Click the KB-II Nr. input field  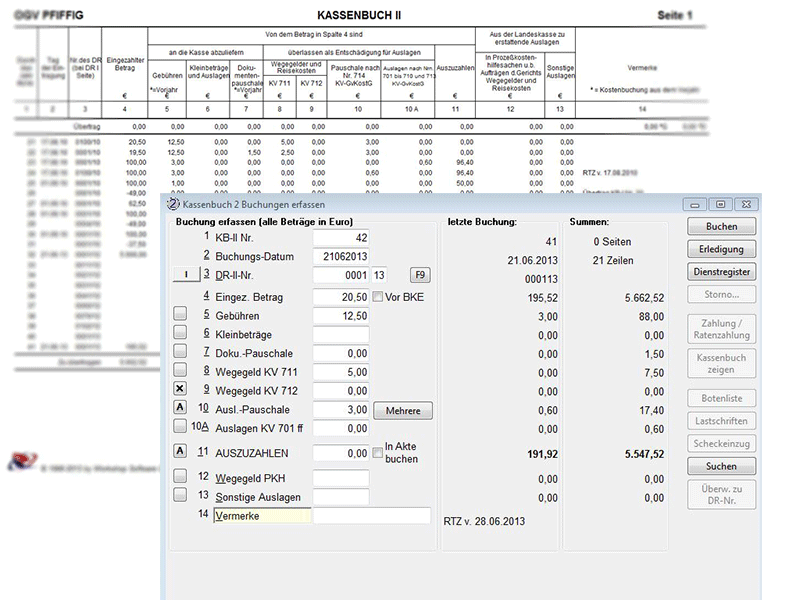[x=340, y=238]
